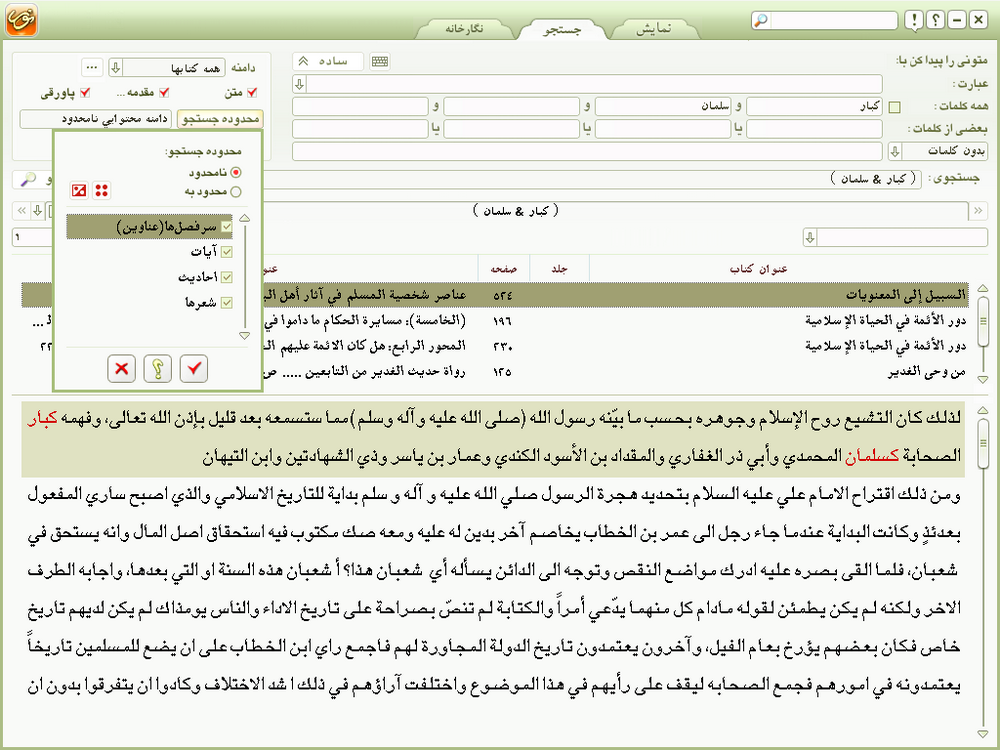Screen dimensions: 1000x750
Task: Toggle the checkbox beside همه کلمات
Action: (895, 107)
